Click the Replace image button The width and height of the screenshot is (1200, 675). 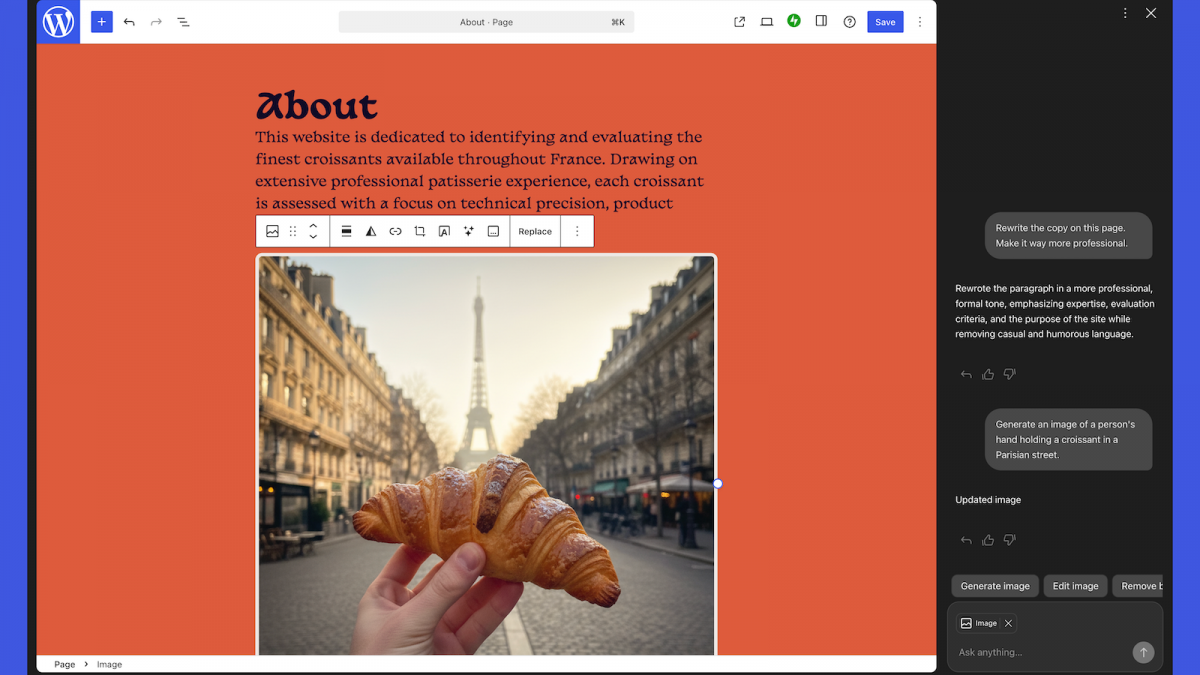click(535, 231)
